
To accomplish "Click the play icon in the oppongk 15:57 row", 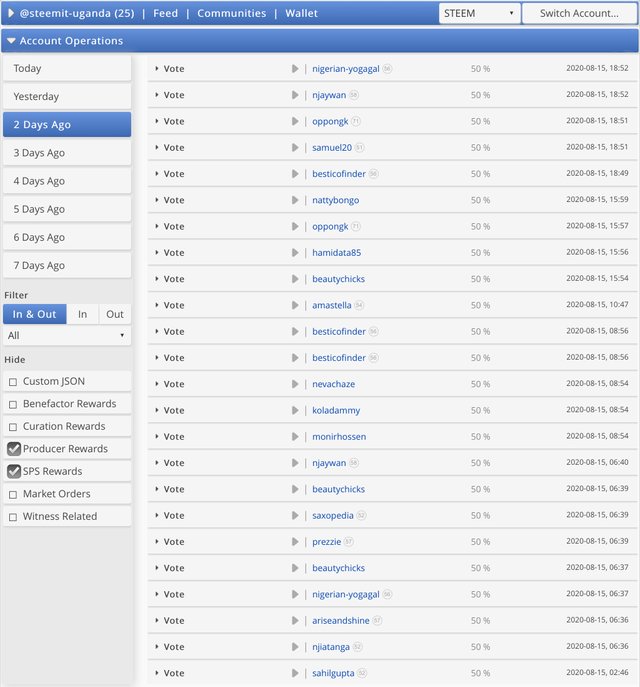I will (x=295, y=227).
